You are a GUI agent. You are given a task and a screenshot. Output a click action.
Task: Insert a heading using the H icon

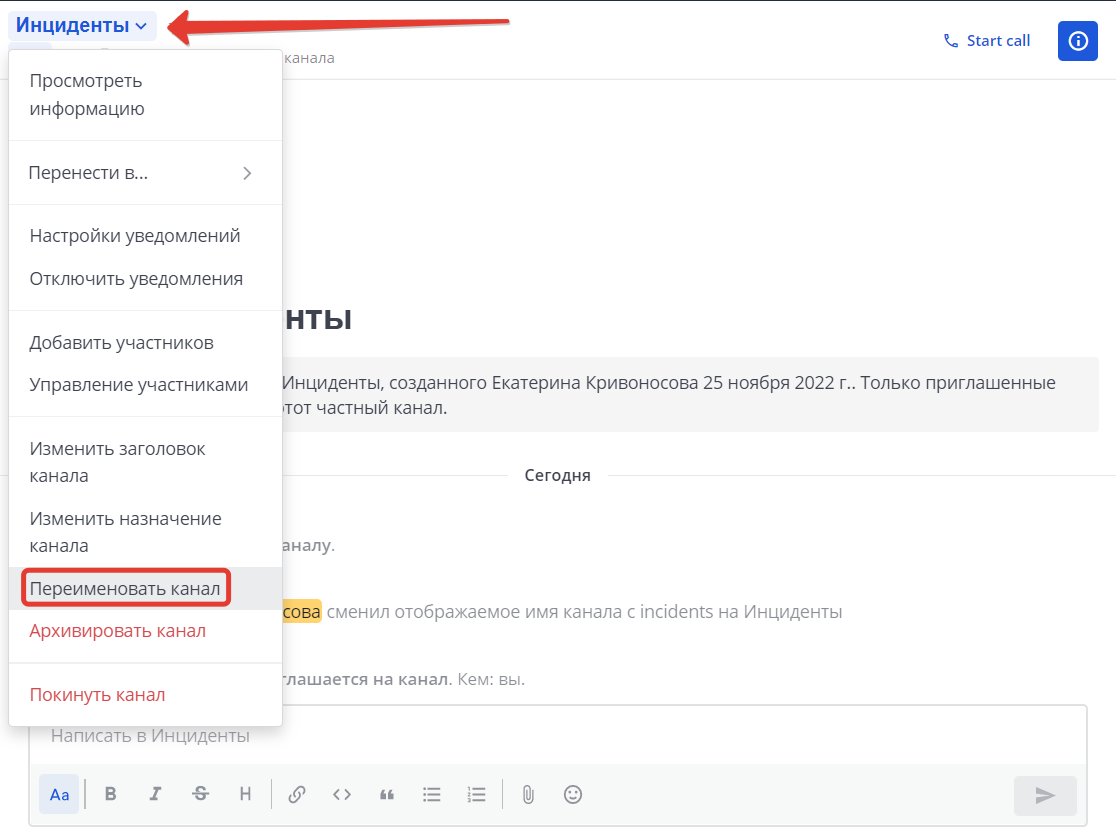tap(245, 794)
